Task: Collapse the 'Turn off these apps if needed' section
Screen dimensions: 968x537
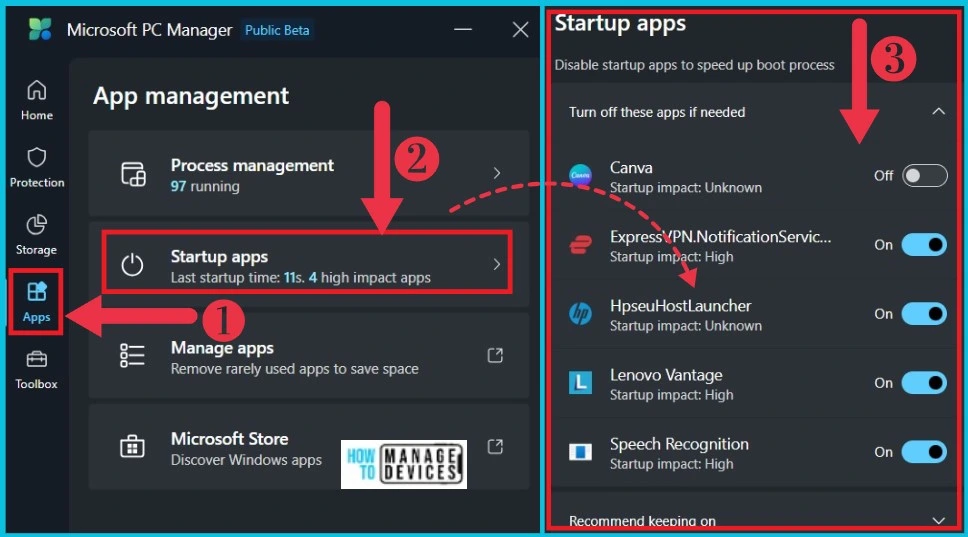Action: (x=938, y=112)
